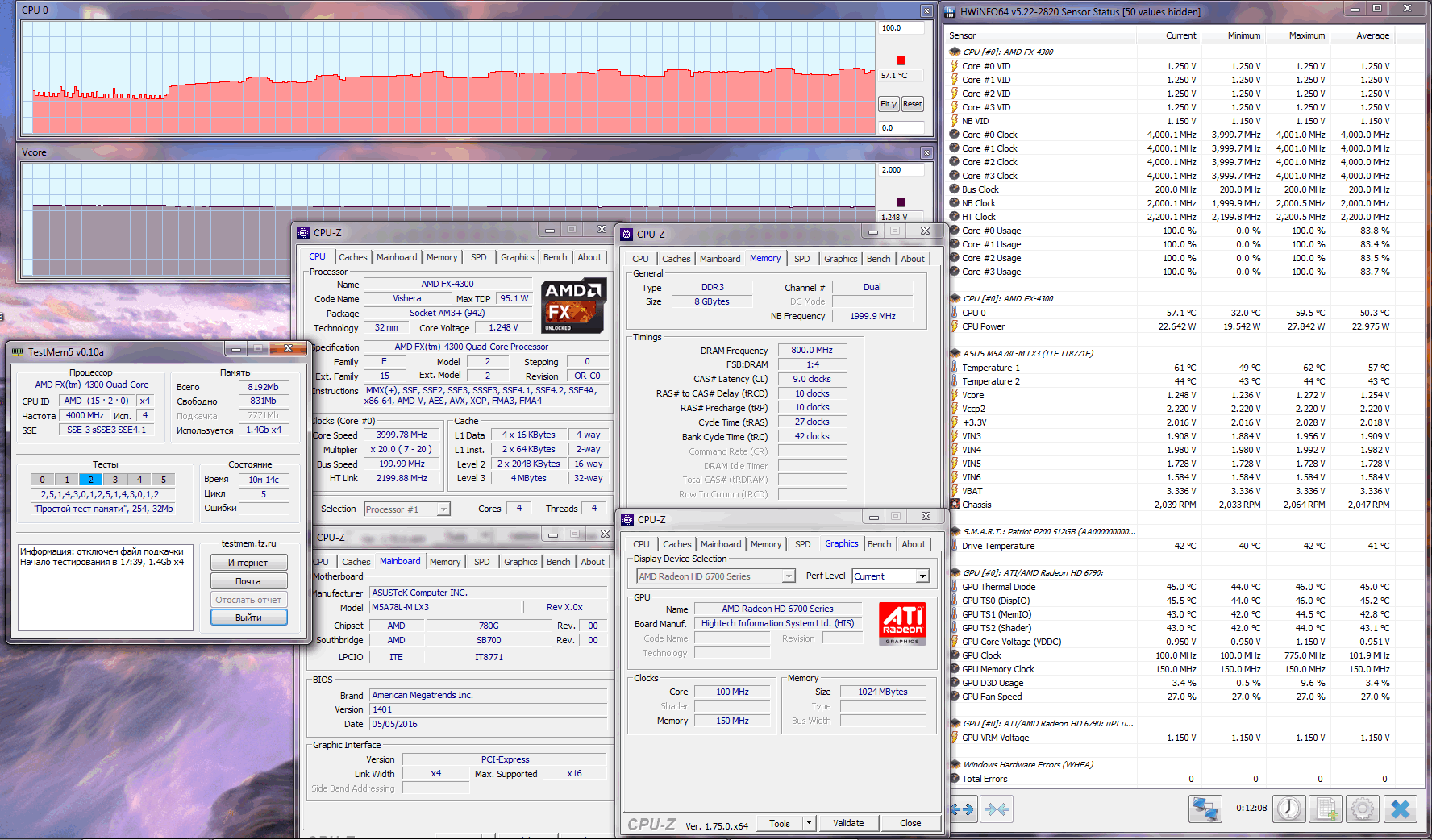
Task: Open SPD tab in CPU-Z Memory window
Action: pos(801,259)
